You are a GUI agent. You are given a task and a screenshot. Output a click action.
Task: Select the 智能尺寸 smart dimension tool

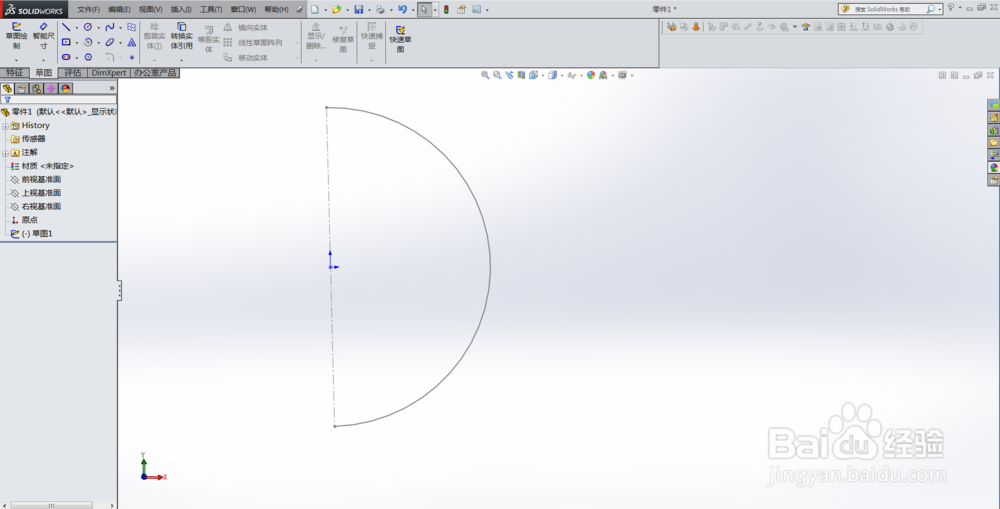click(43, 36)
